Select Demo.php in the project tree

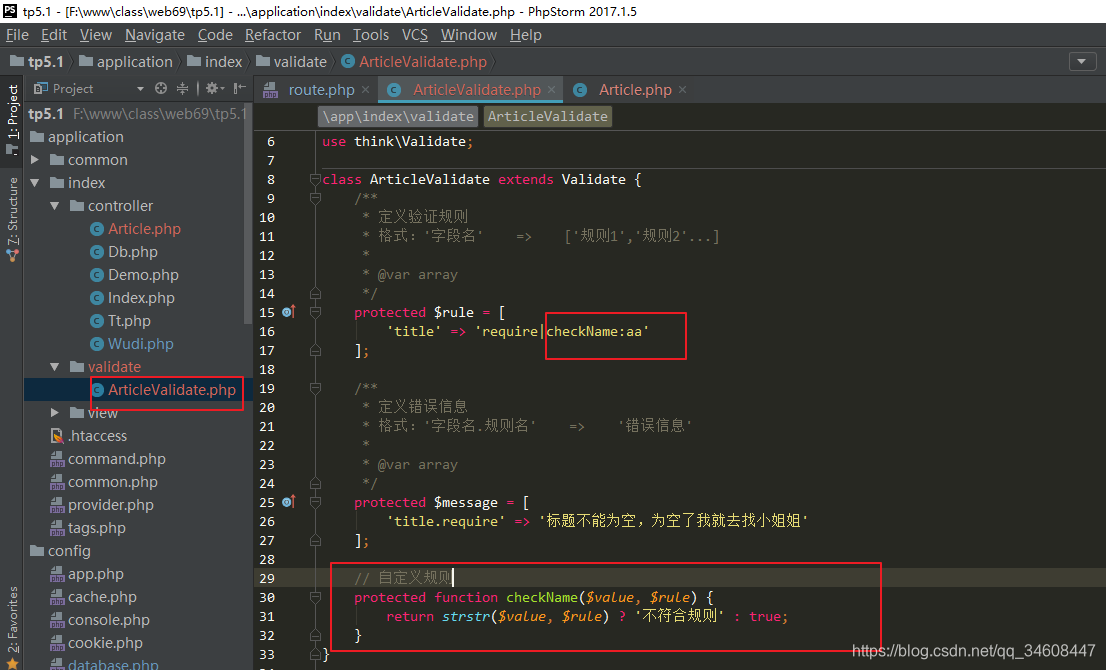(135, 275)
